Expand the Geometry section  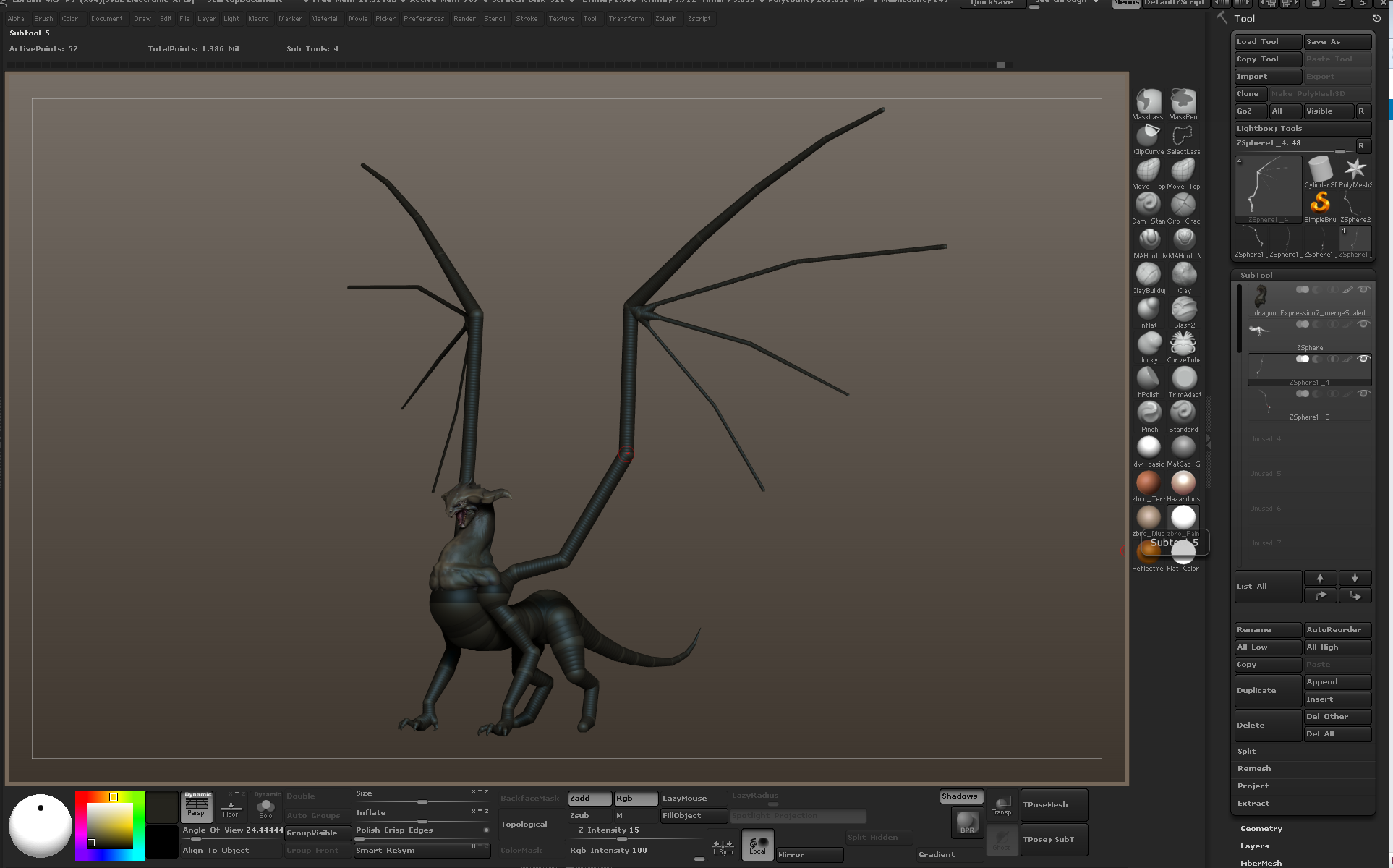1261,829
